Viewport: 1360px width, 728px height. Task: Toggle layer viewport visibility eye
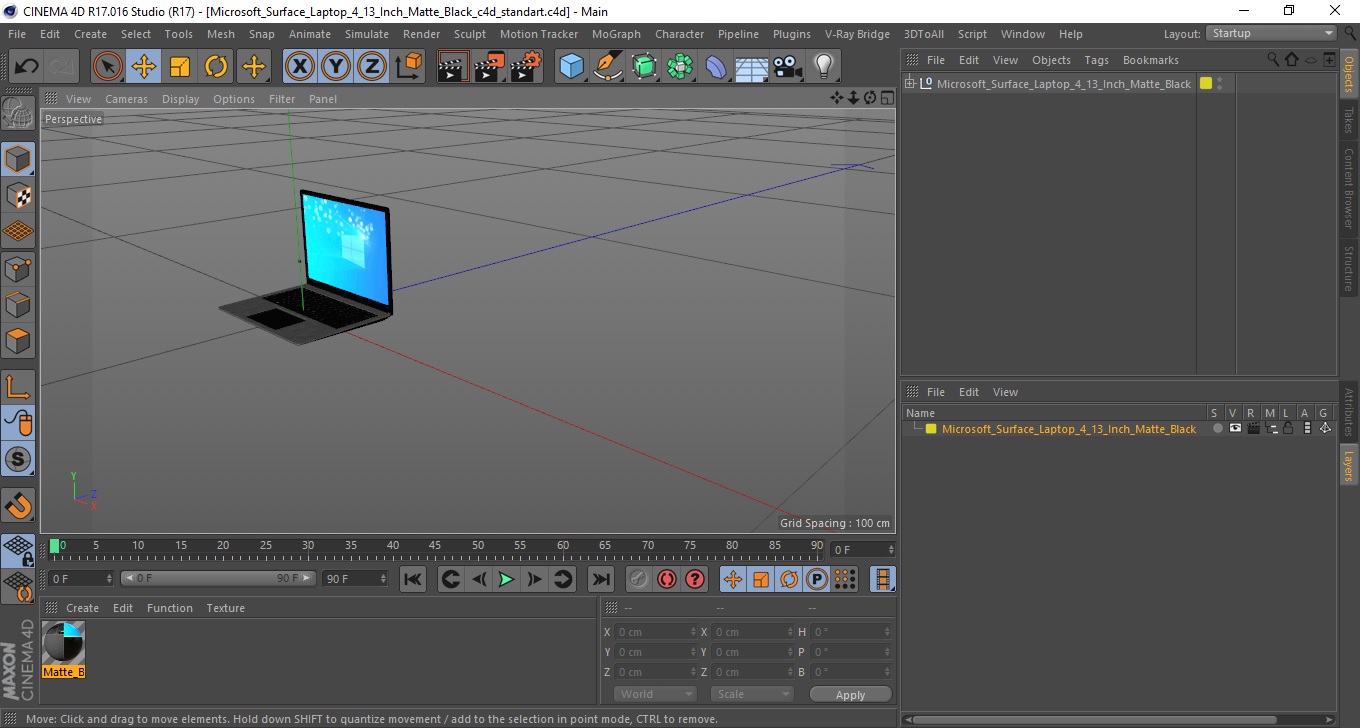(x=1235, y=429)
